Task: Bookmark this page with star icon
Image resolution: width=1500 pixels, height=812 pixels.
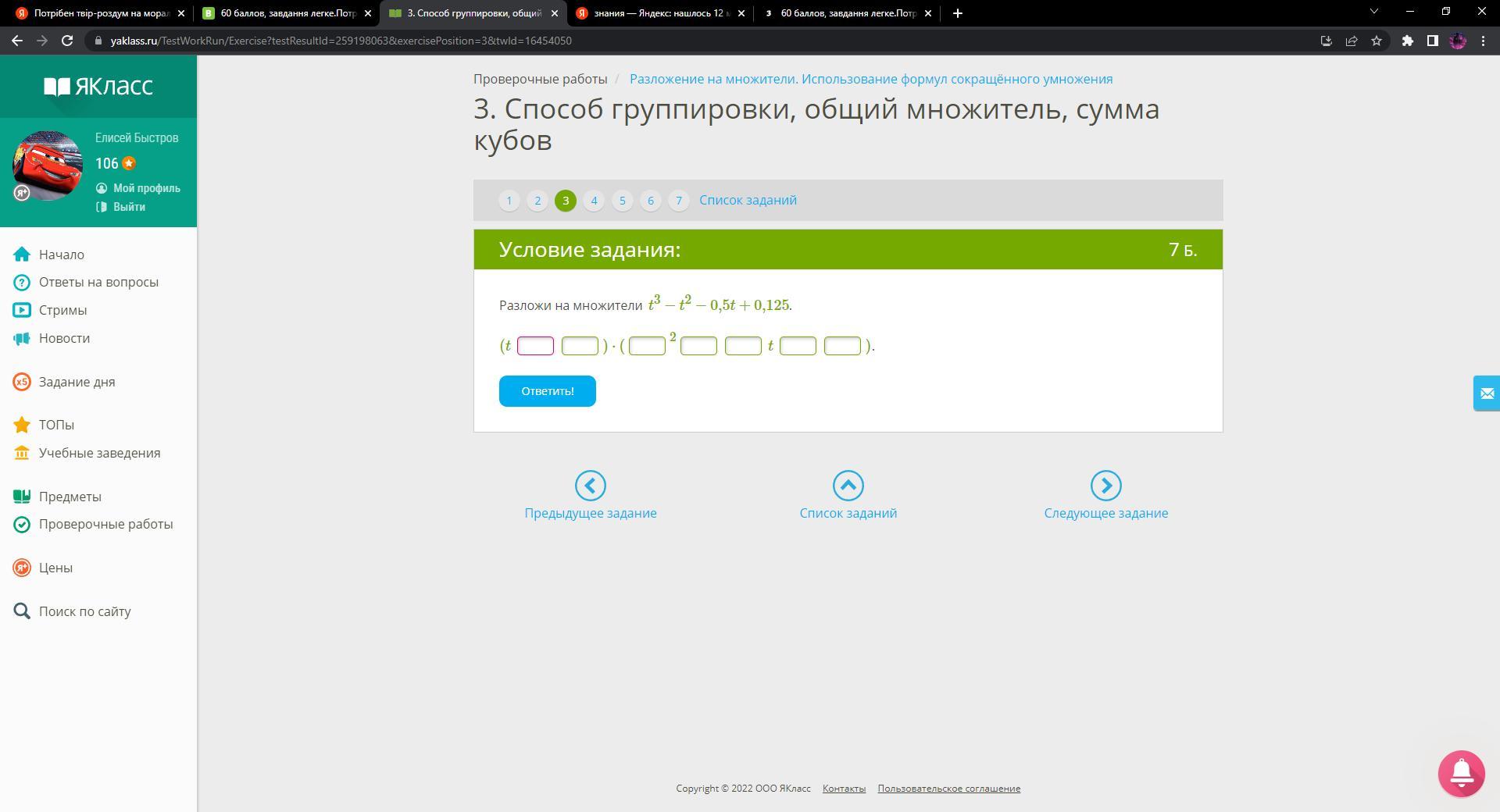Action: 1377,41
